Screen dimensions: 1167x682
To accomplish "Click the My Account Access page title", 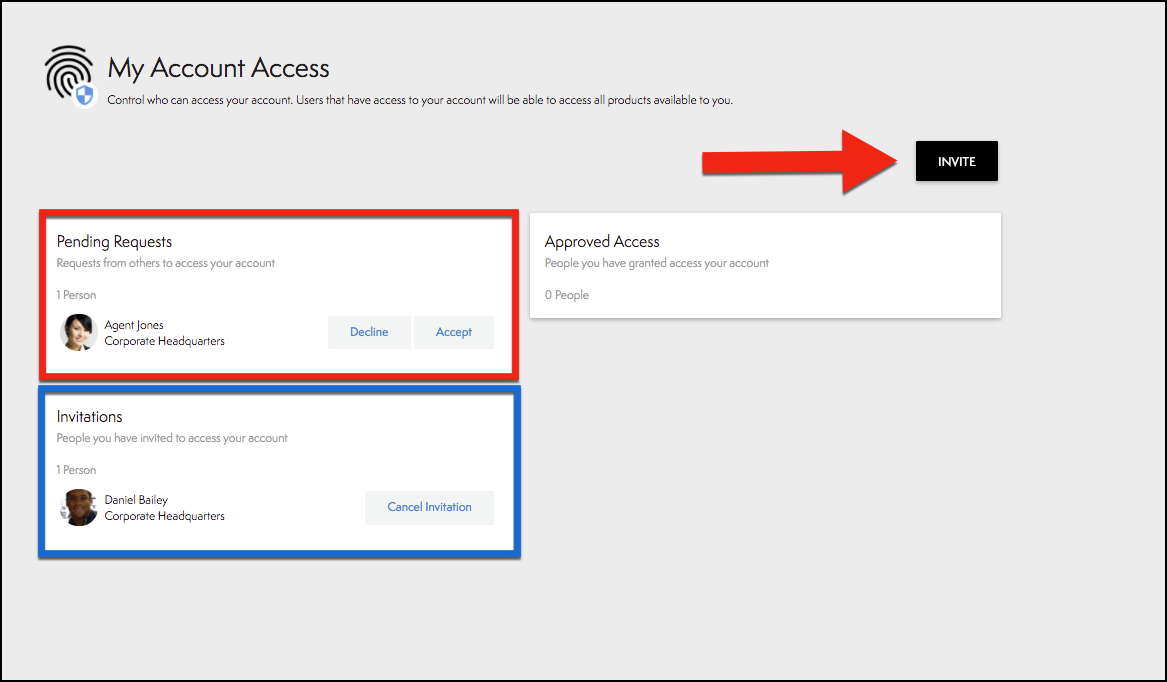I will (218, 68).
